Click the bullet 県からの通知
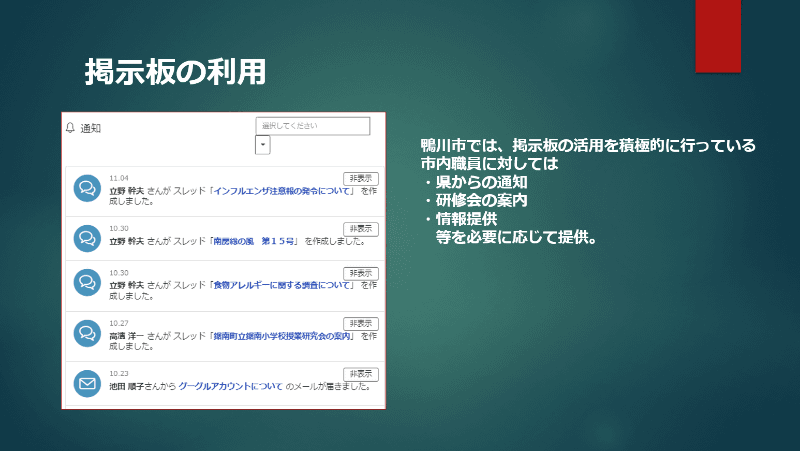800x451 pixels. [482, 182]
